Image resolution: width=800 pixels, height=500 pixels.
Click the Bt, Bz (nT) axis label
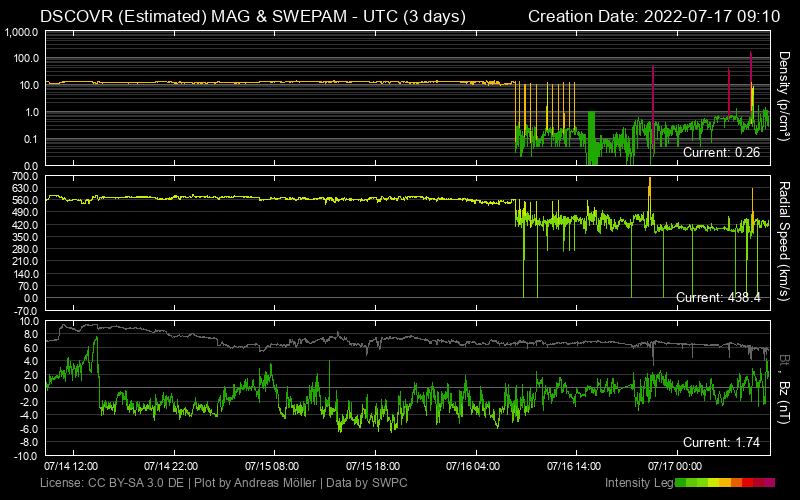784,389
